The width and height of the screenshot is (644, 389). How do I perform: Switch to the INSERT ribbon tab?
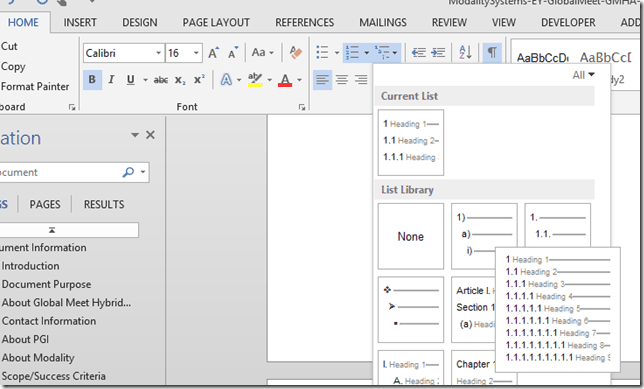80,22
